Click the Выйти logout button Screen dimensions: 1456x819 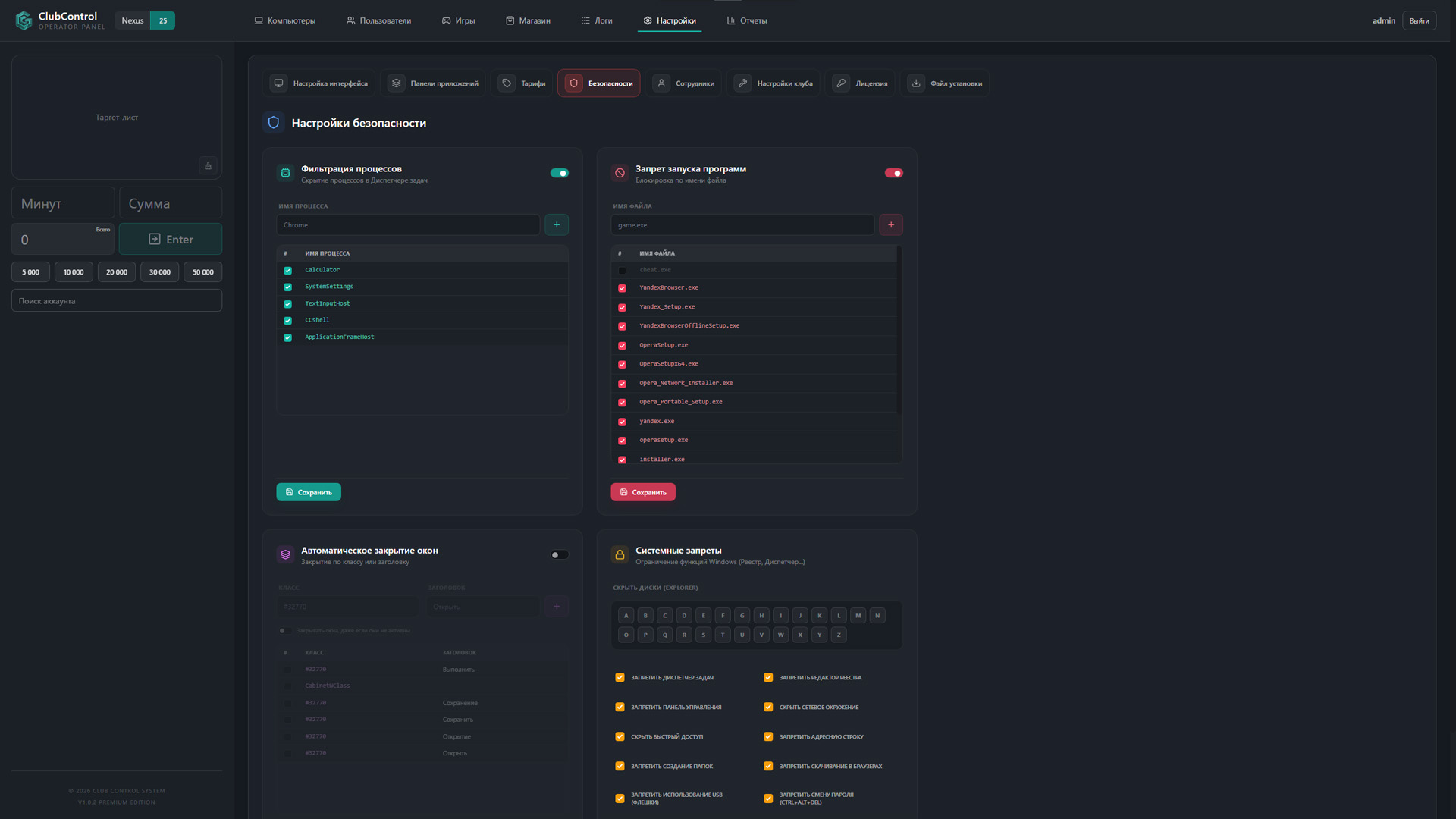[1419, 20]
